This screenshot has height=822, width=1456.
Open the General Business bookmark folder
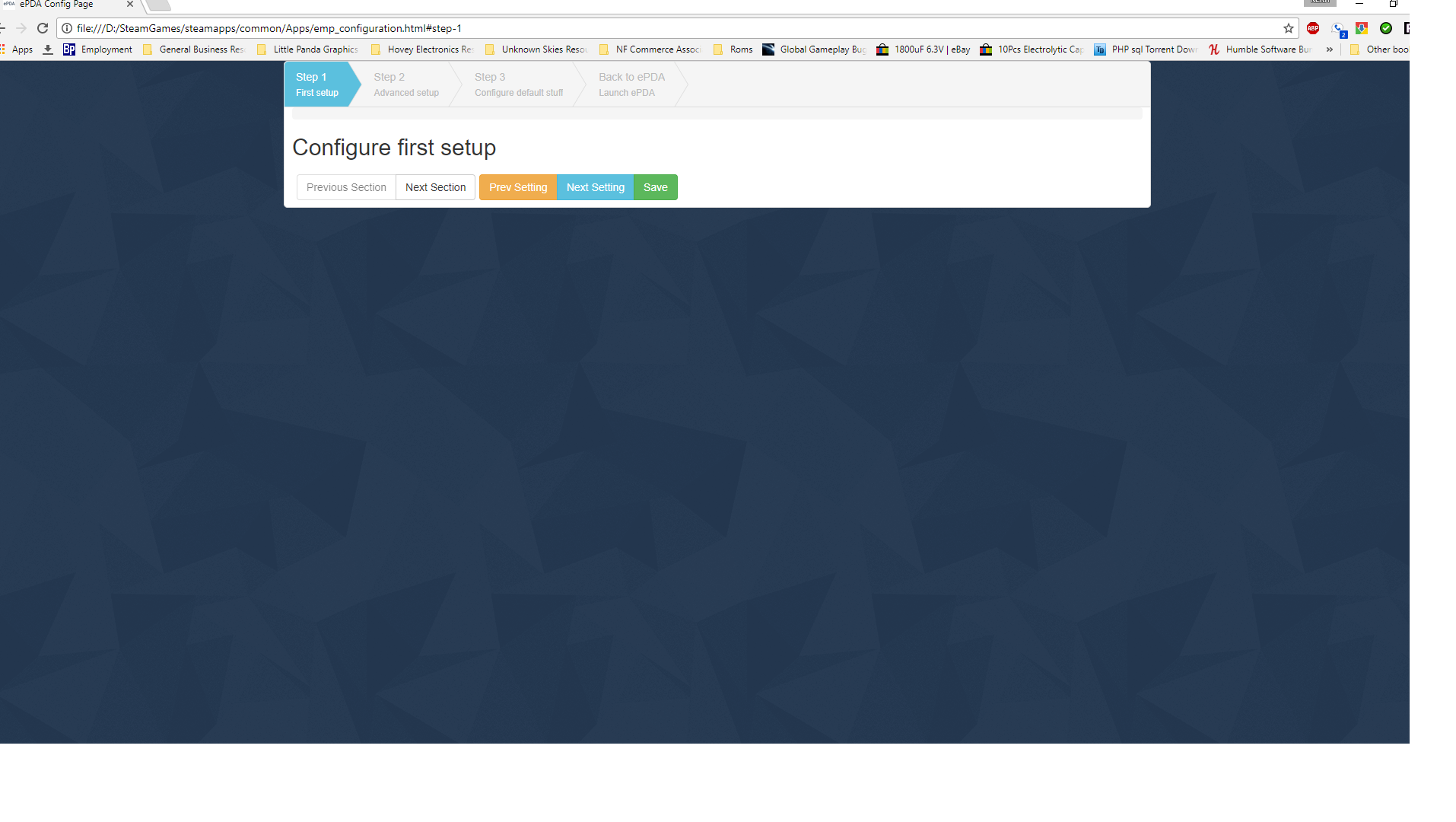click(194, 49)
